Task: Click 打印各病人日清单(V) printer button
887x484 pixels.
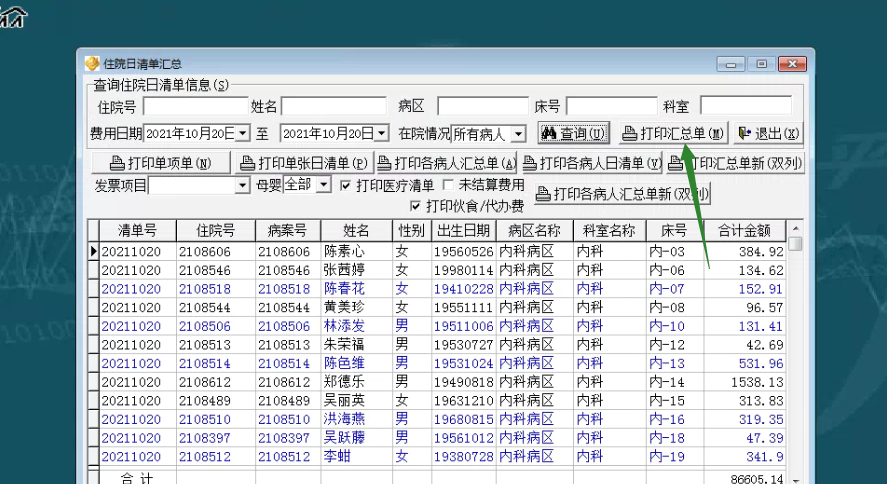Action: (x=591, y=163)
